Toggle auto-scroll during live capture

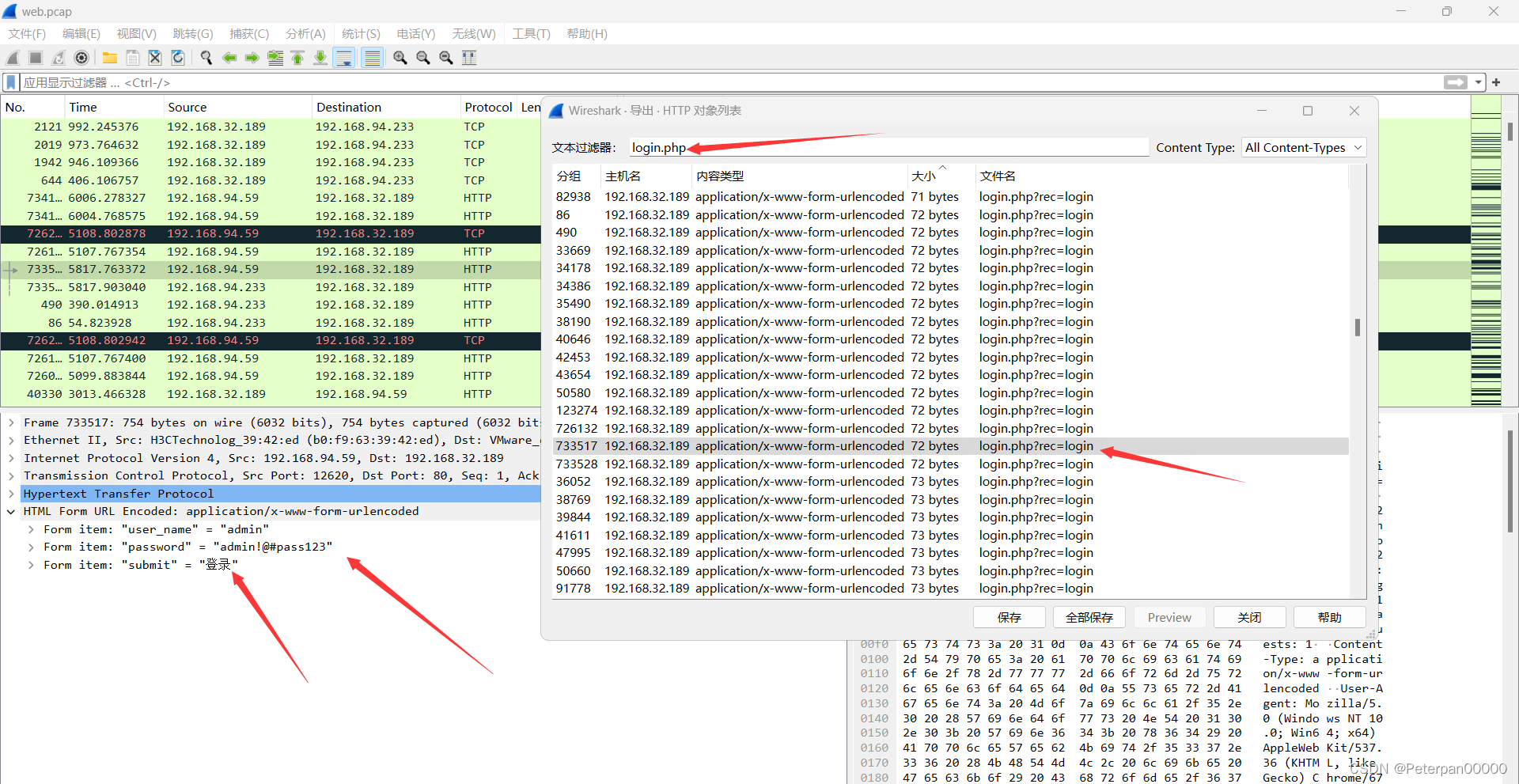click(x=344, y=58)
